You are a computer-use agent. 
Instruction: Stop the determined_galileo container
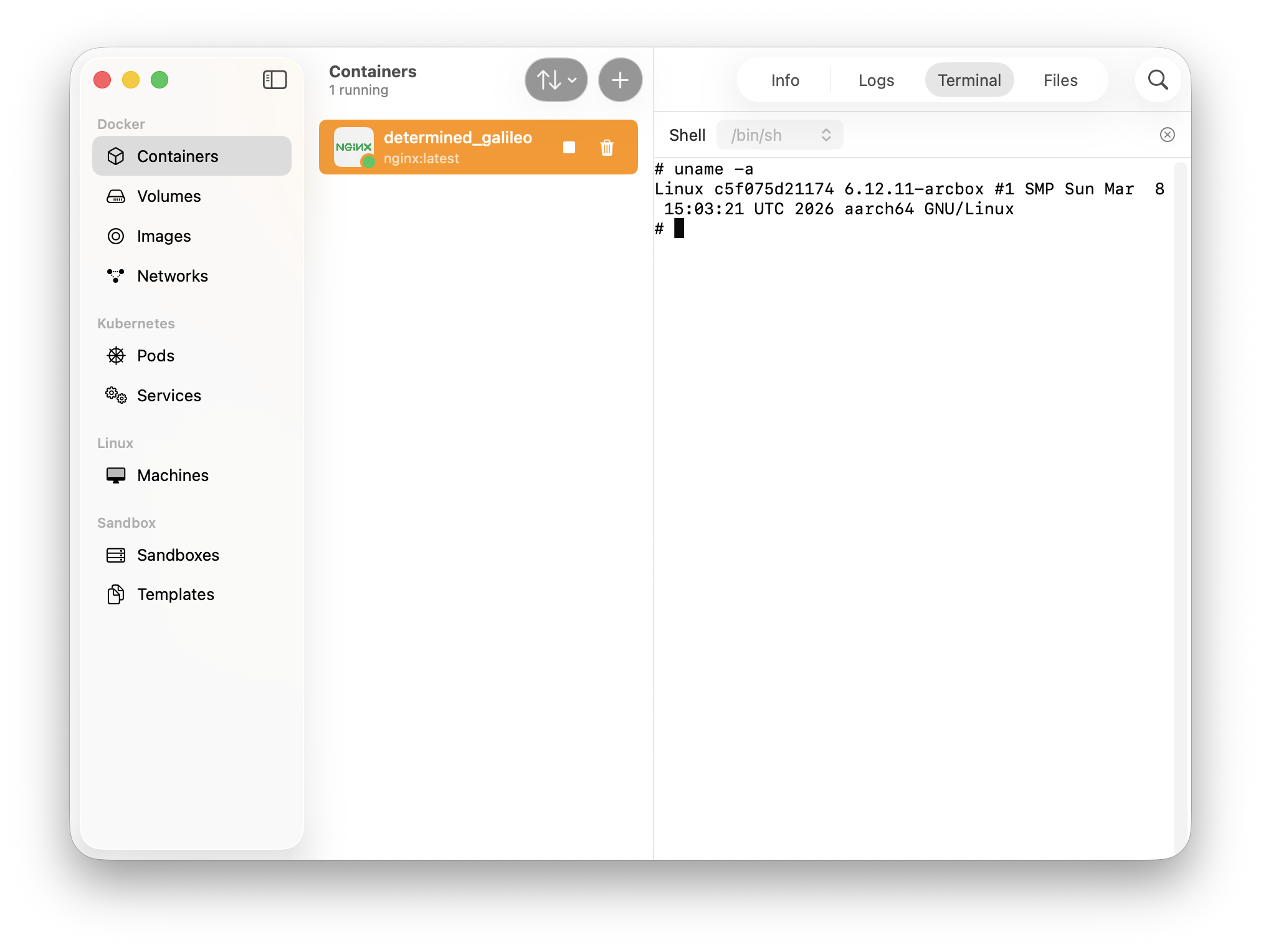569,147
